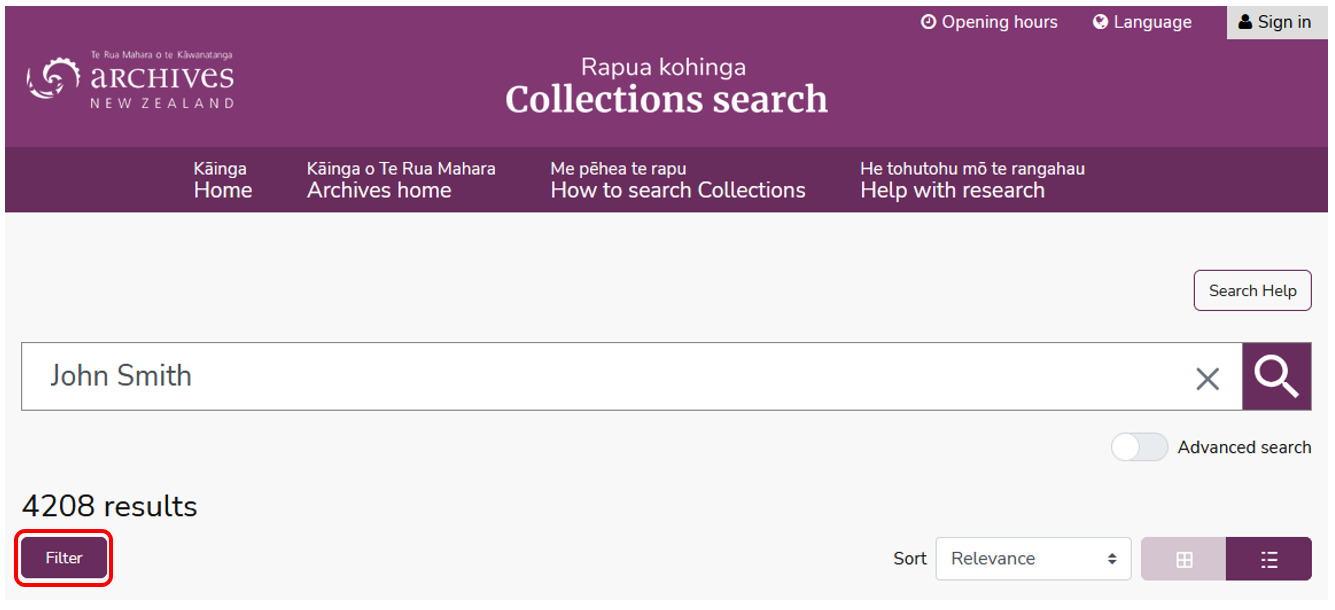Open How to search Collections page
The image size is (1335, 610).
pos(677,181)
